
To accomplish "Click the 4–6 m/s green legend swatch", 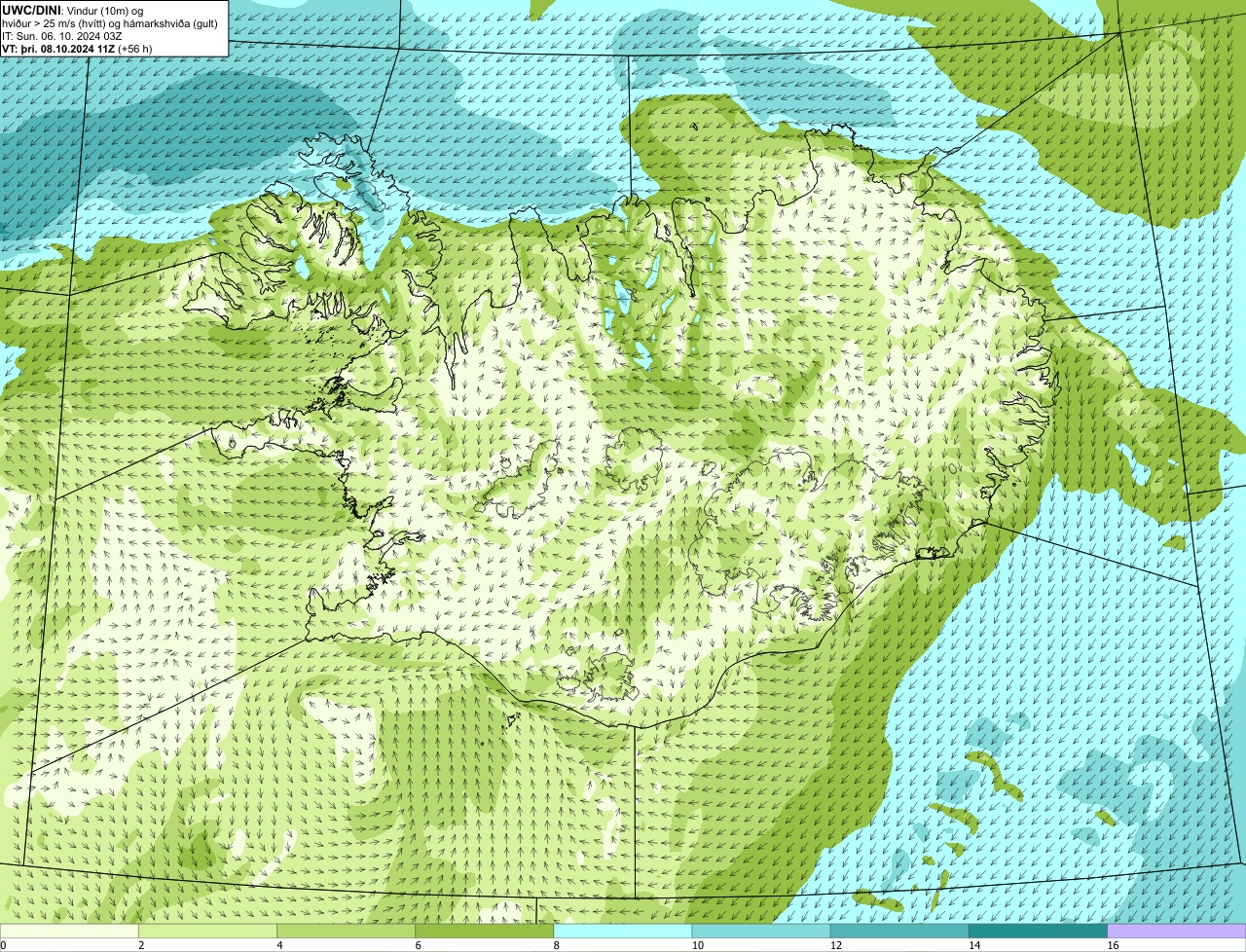I will tap(347, 931).
